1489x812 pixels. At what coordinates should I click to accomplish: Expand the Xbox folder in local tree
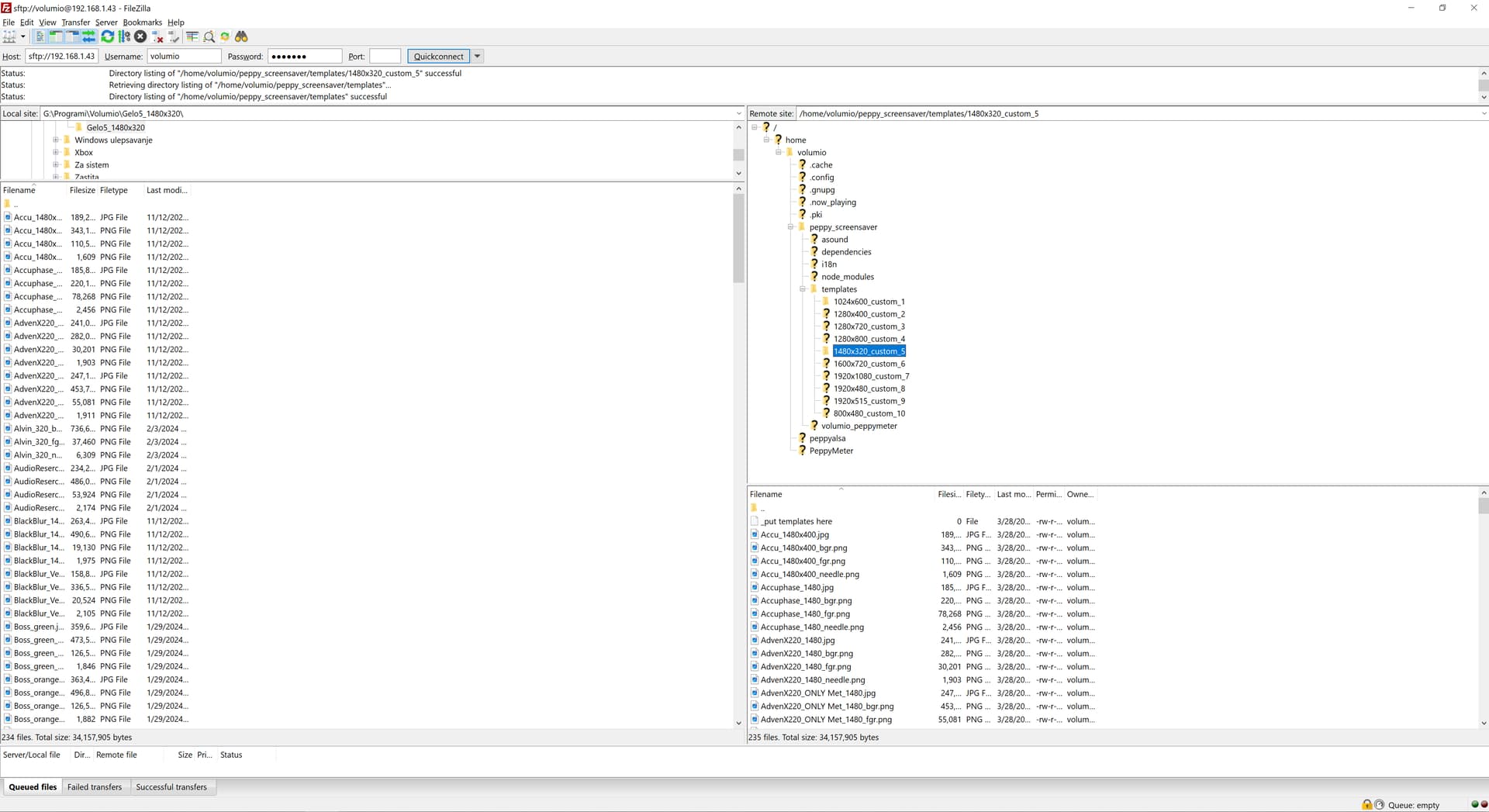coord(56,153)
